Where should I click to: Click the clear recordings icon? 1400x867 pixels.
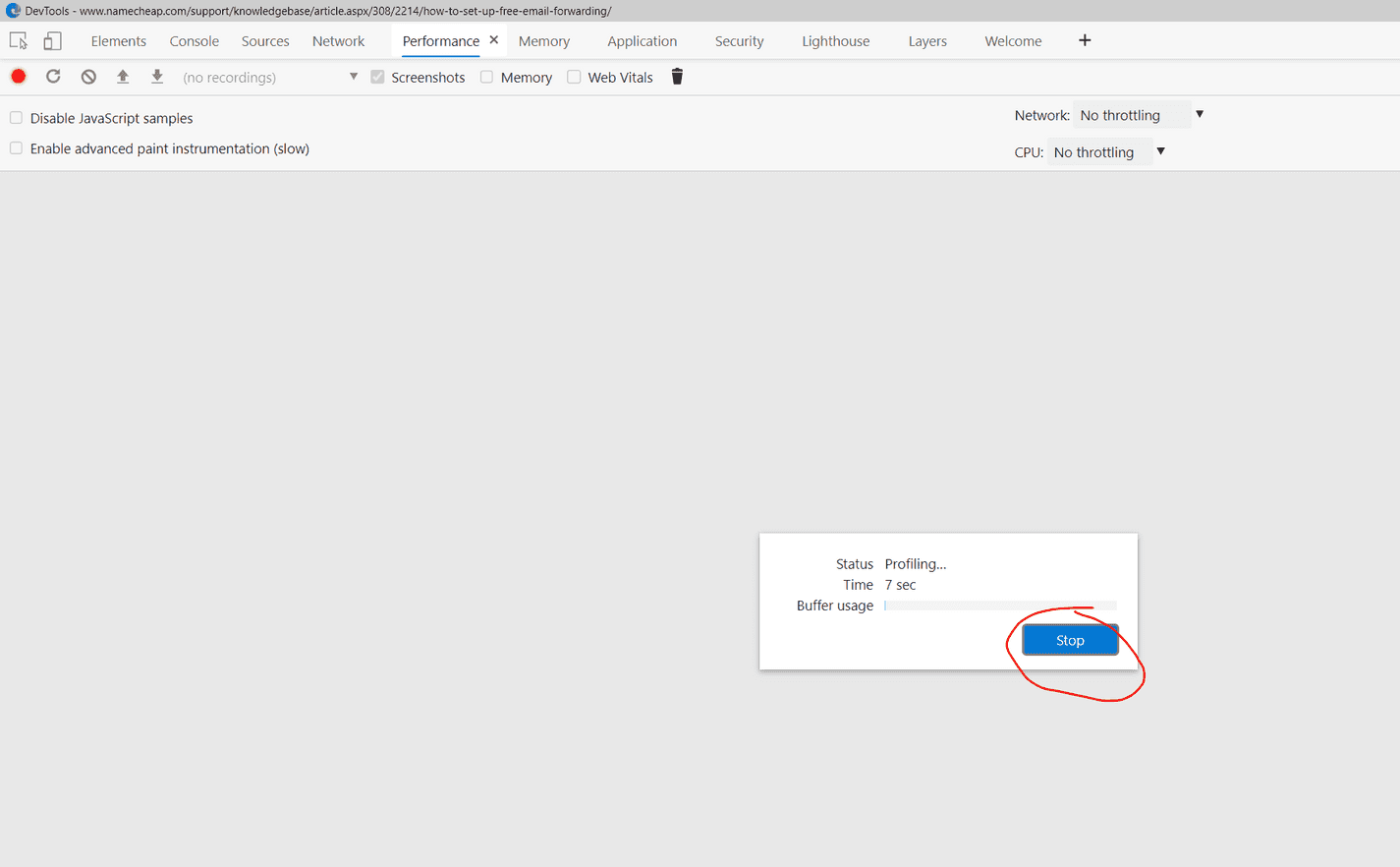click(x=88, y=76)
